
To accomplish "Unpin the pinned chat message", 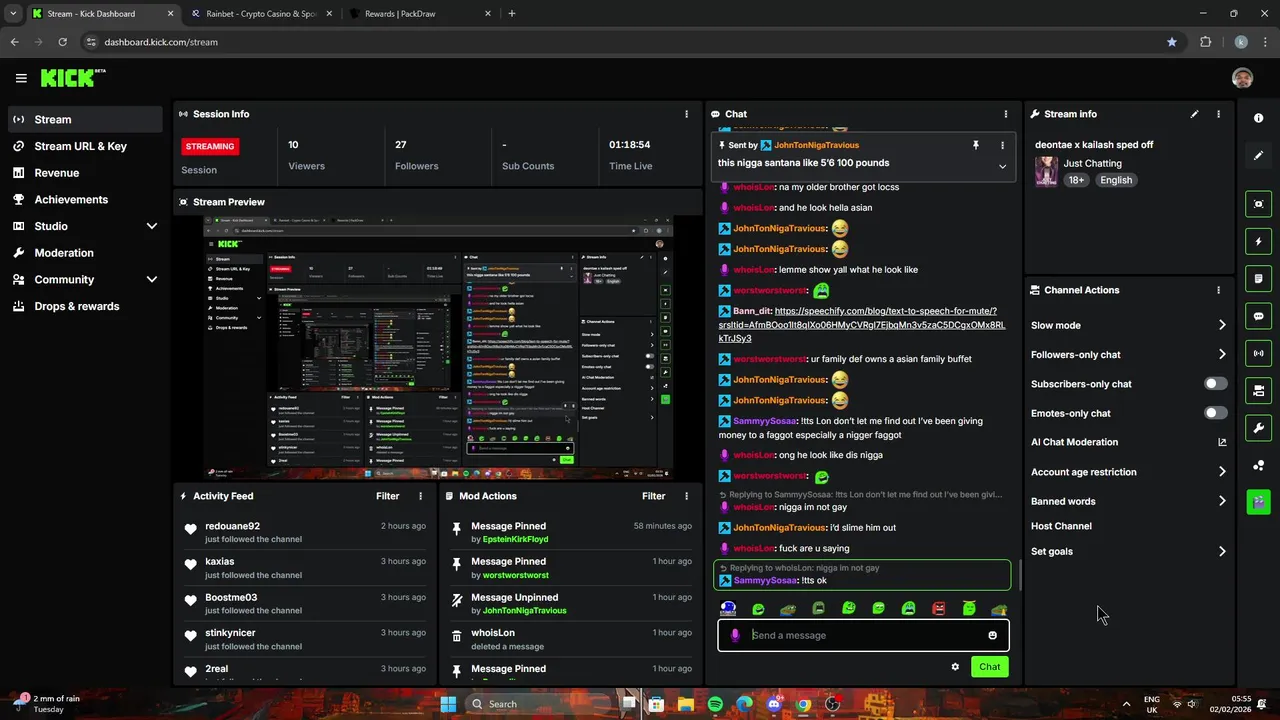I will pos(976,145).
